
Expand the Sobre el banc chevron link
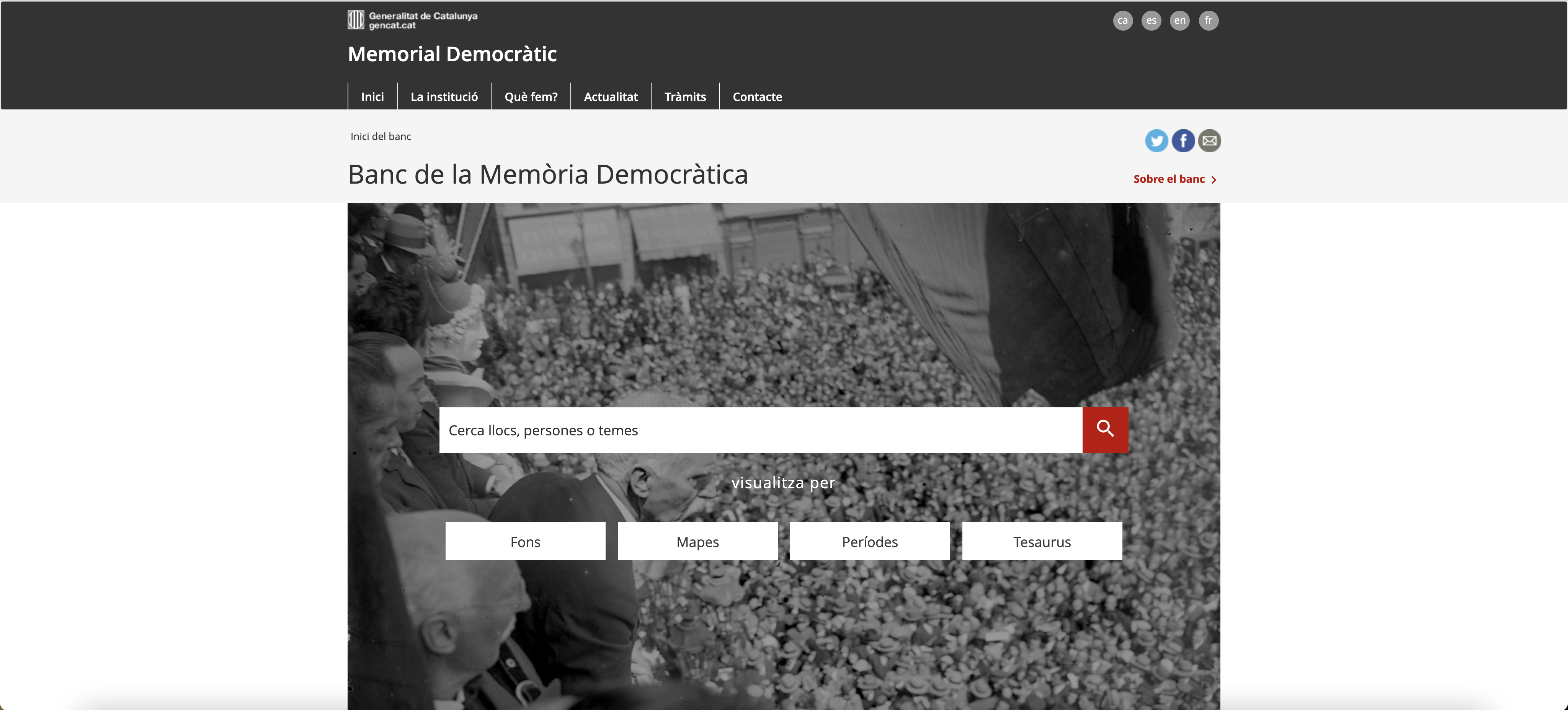1175,179
